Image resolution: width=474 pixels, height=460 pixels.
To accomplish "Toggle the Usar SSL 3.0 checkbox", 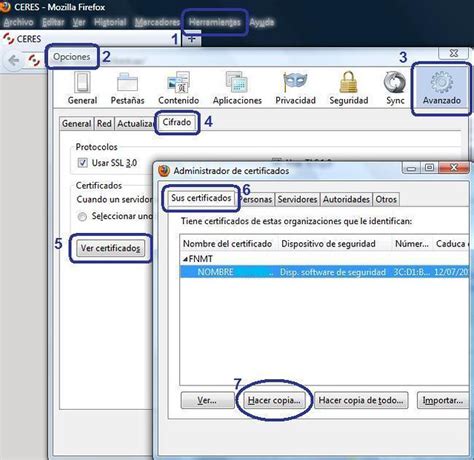I will pos(82,163).
